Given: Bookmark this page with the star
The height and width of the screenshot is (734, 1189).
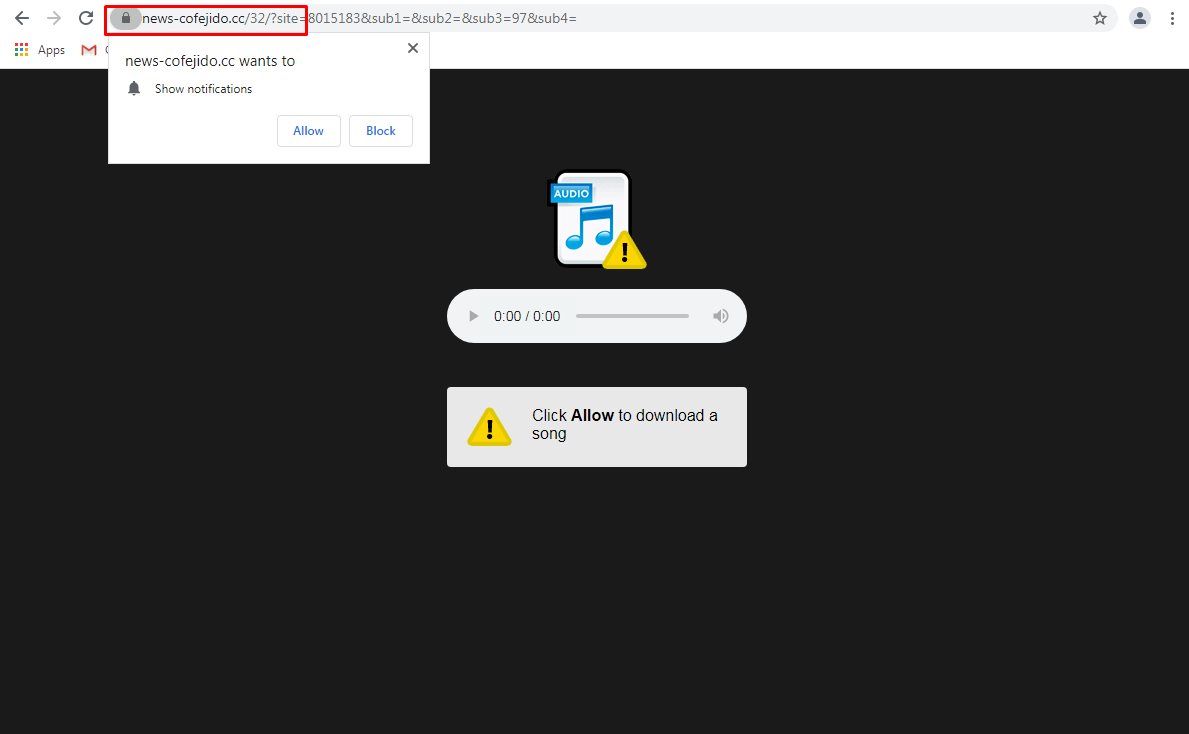Looking at the screenshot, I should (1100, 18).
